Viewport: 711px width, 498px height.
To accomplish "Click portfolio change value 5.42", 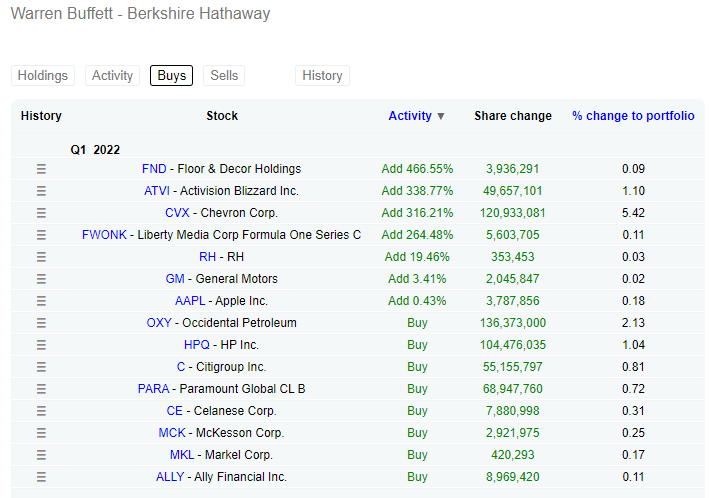I will pos(633,213).
